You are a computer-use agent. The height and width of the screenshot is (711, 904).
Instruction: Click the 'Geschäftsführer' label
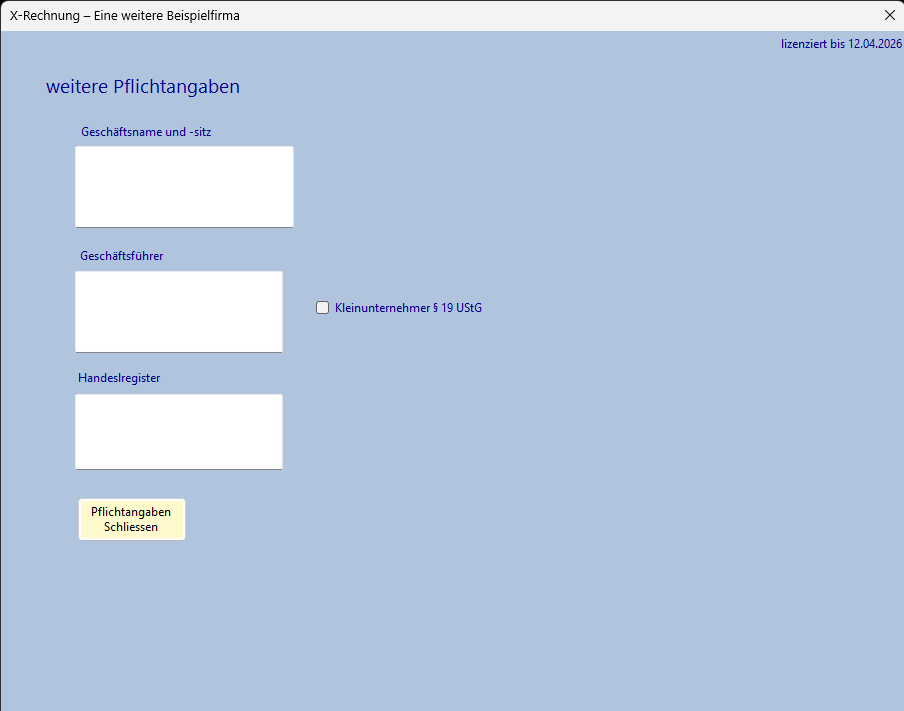coord(122,256)
